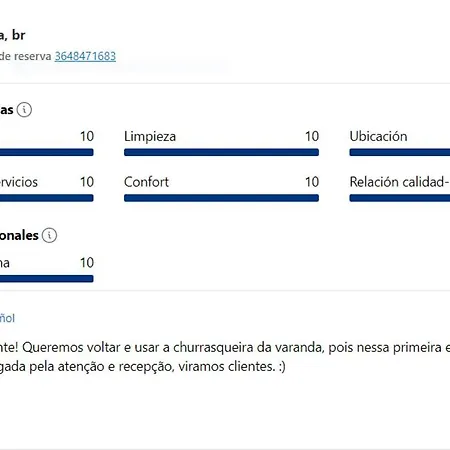Click the Relación calidad rating bar

tap(400, 198)
